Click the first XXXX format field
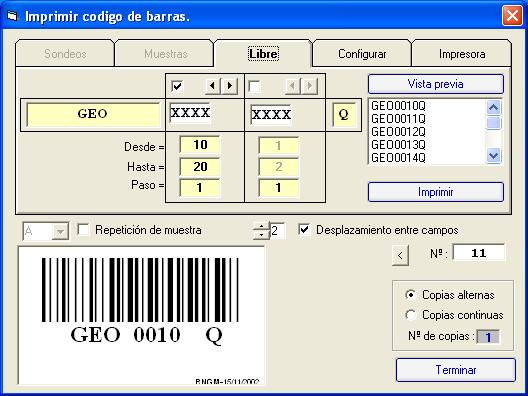 190,113
